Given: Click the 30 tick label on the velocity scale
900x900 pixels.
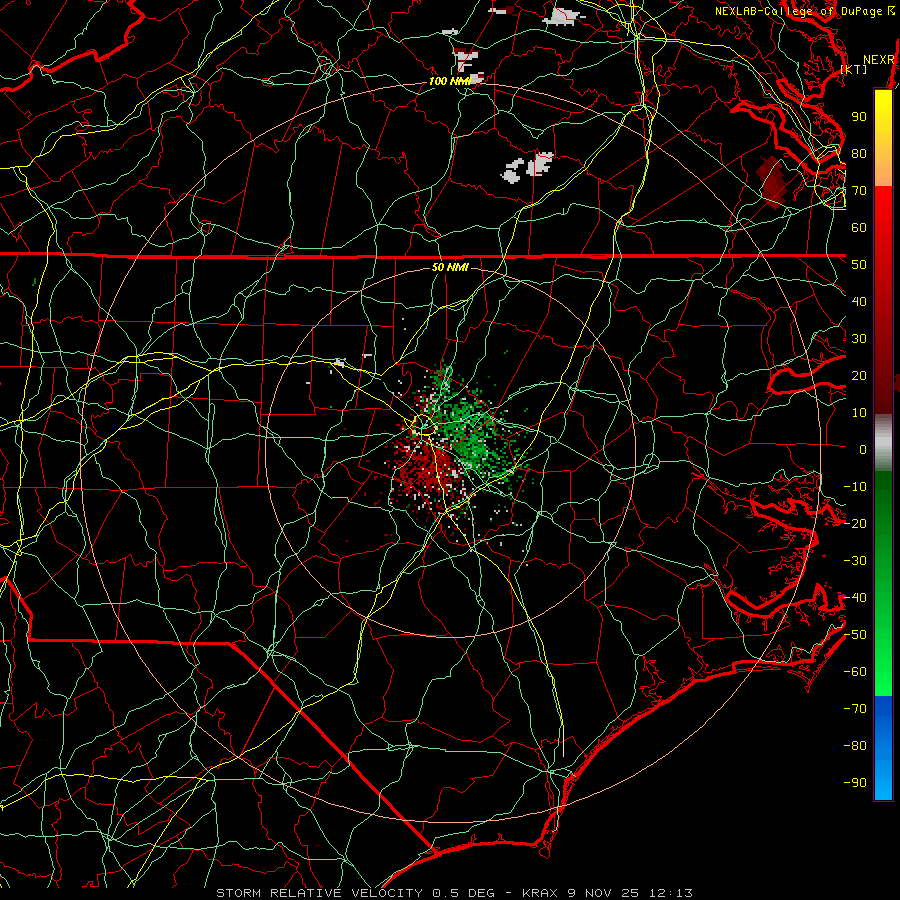Looking at the screenshot, I should 859,339.
